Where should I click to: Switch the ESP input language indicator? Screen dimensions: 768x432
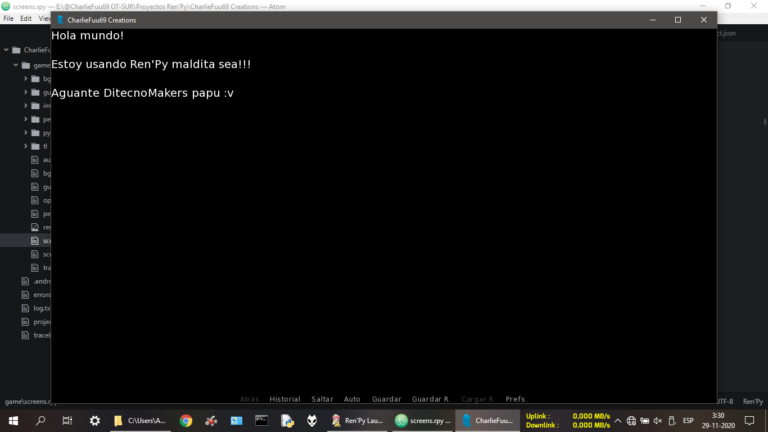(688, 421)
